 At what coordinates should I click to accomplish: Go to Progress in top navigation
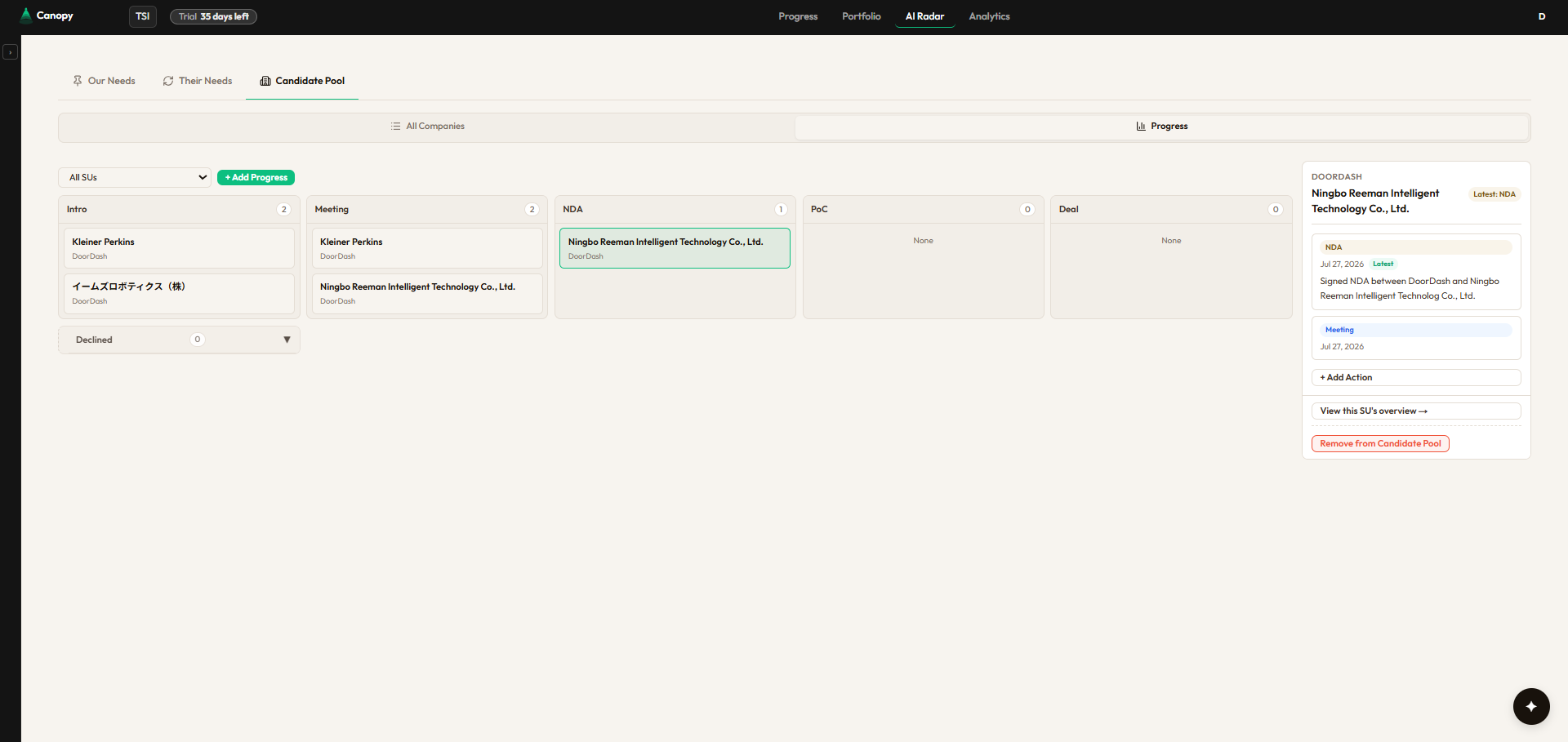point(798,16)
